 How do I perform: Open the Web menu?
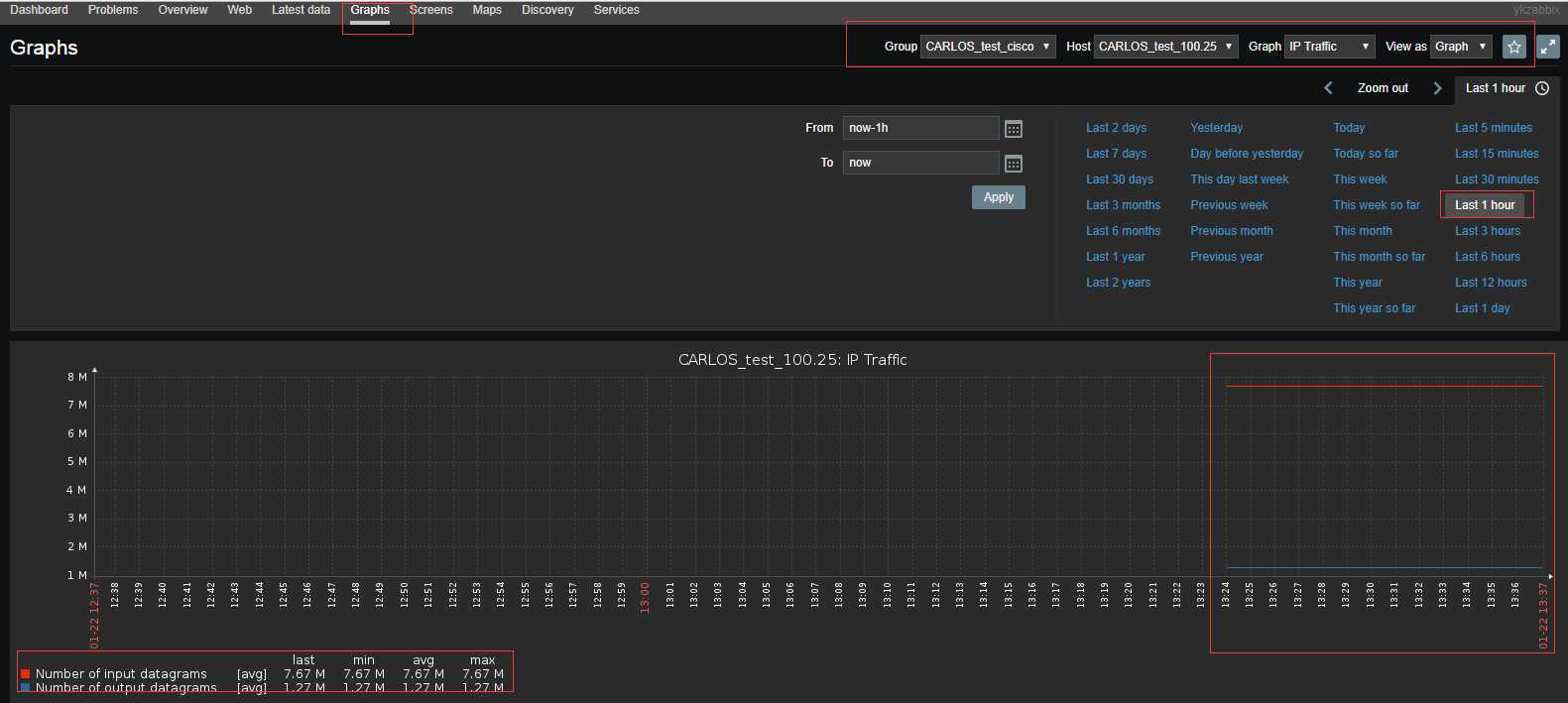tap(239, 10)
